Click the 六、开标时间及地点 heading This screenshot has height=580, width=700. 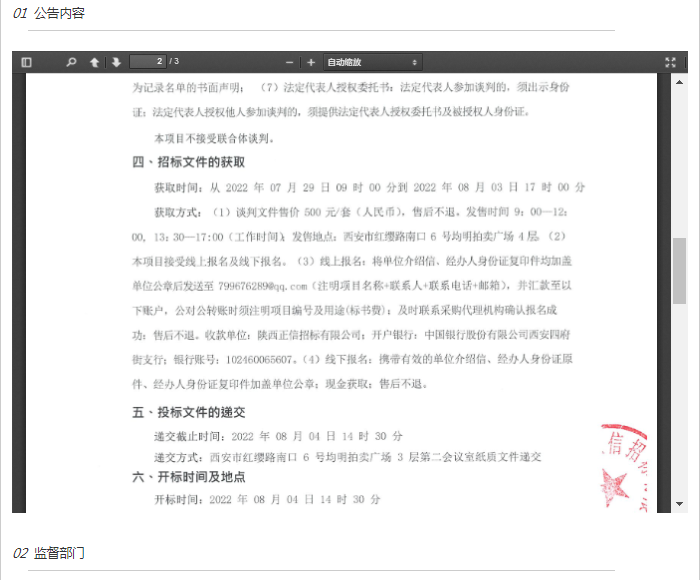point(188,477)
